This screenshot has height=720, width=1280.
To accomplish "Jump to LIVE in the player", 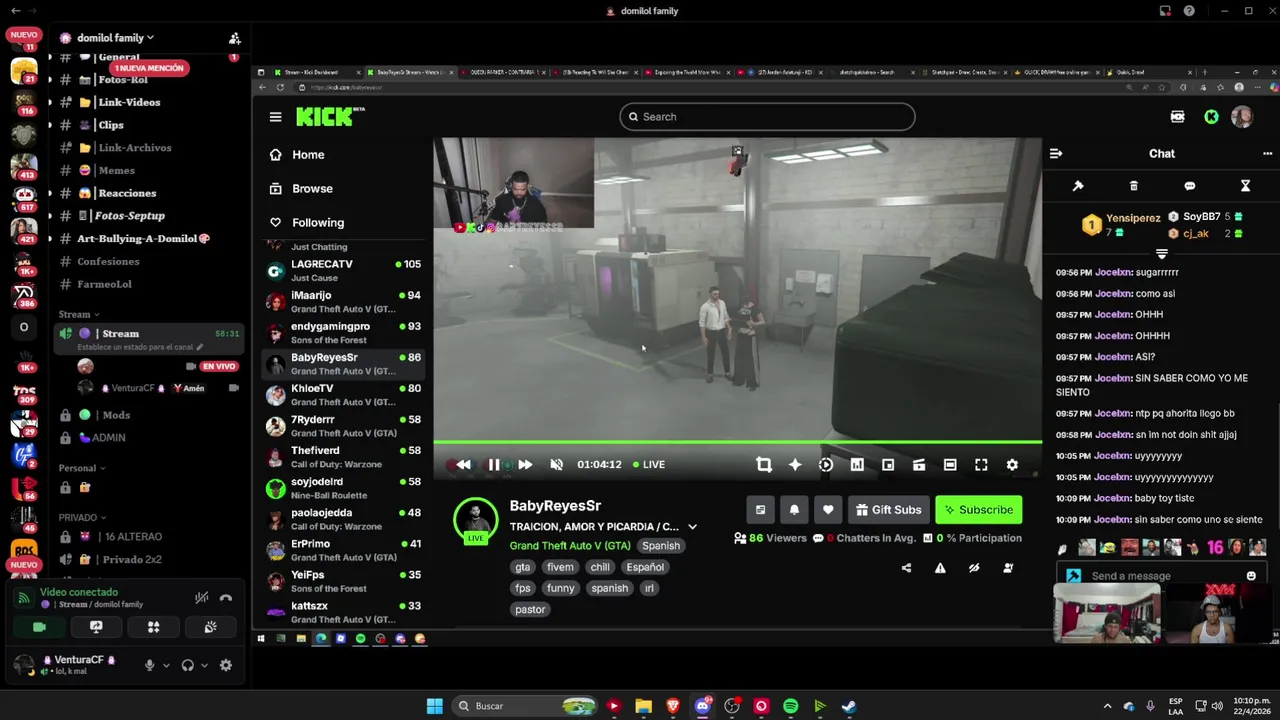I will pos(648,465).
